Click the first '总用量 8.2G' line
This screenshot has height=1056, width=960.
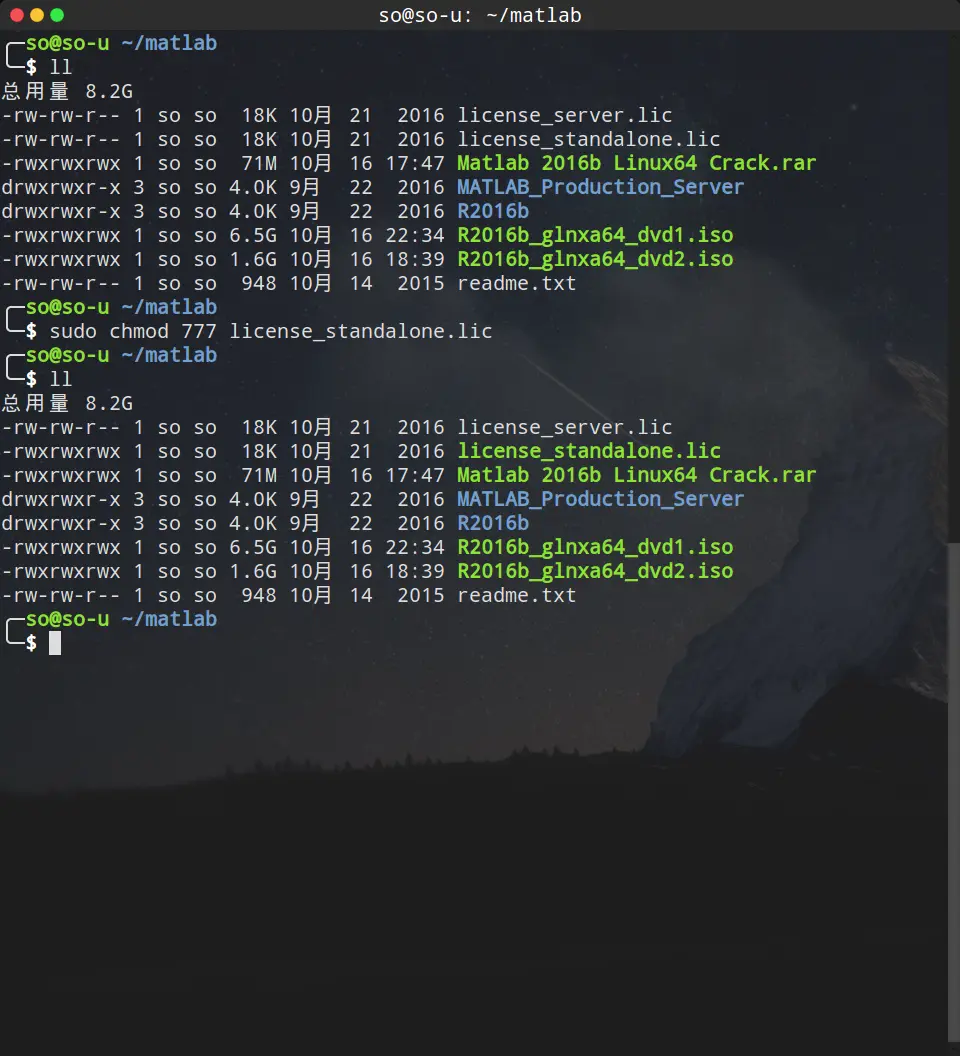click(67, 92)
